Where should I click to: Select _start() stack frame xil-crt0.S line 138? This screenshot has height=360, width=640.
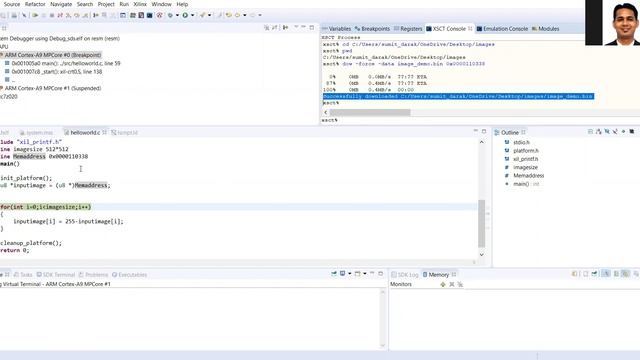coord(53,71)
